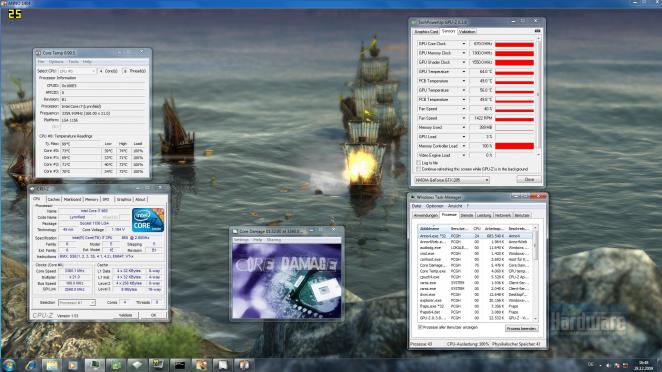The image size is (662, 372).
Task: Click OK button in CPU-Z
Action: pos(154,315)
